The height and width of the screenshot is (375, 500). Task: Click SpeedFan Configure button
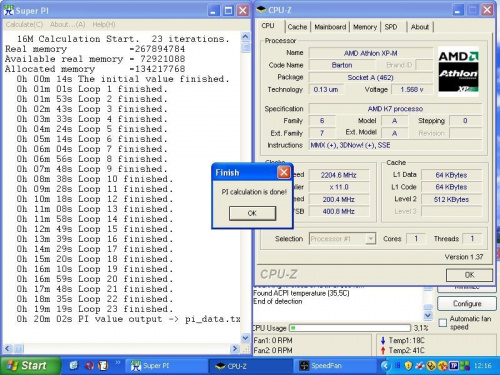[467, 304]
